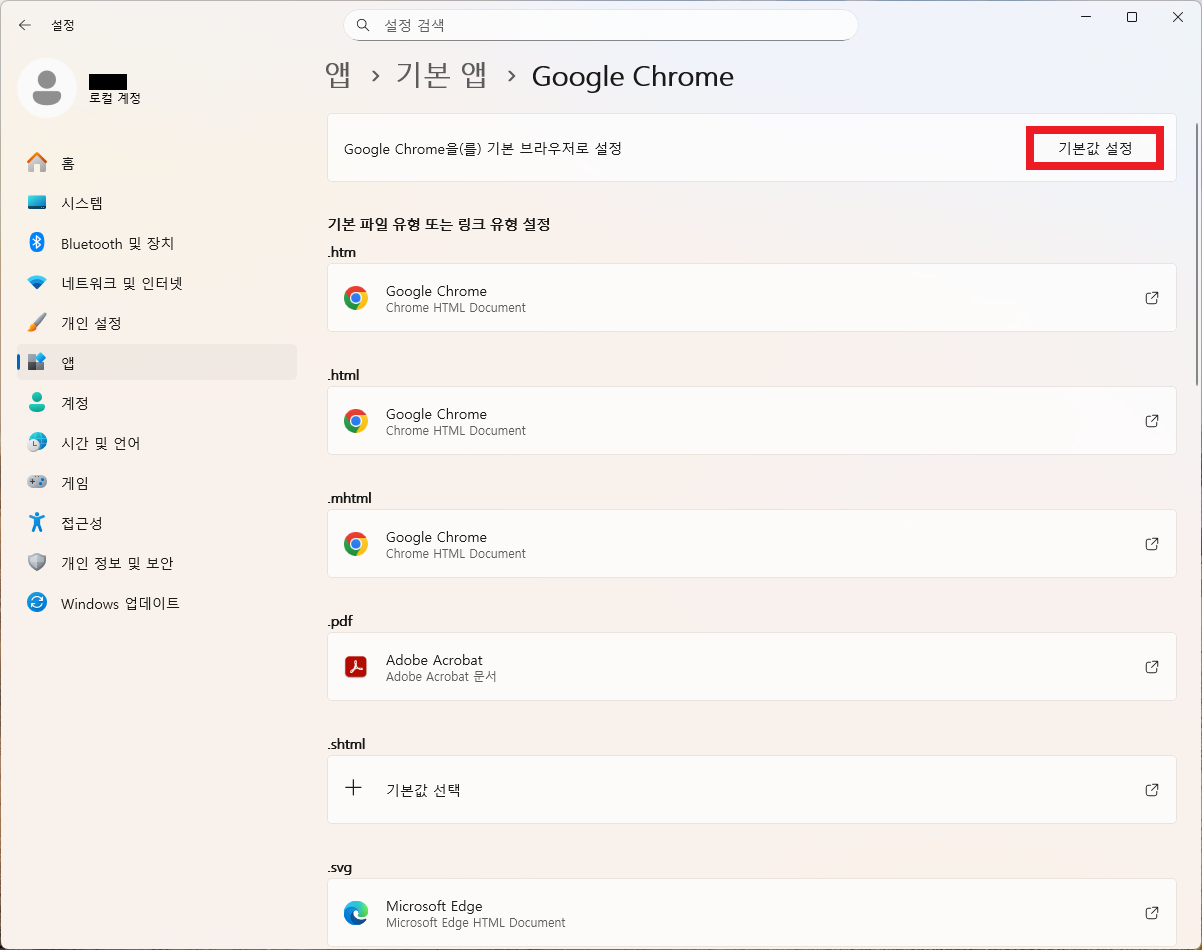1202x950 pixels.
Task: Minimize the Settings window
Action: tap(1086, 17)
